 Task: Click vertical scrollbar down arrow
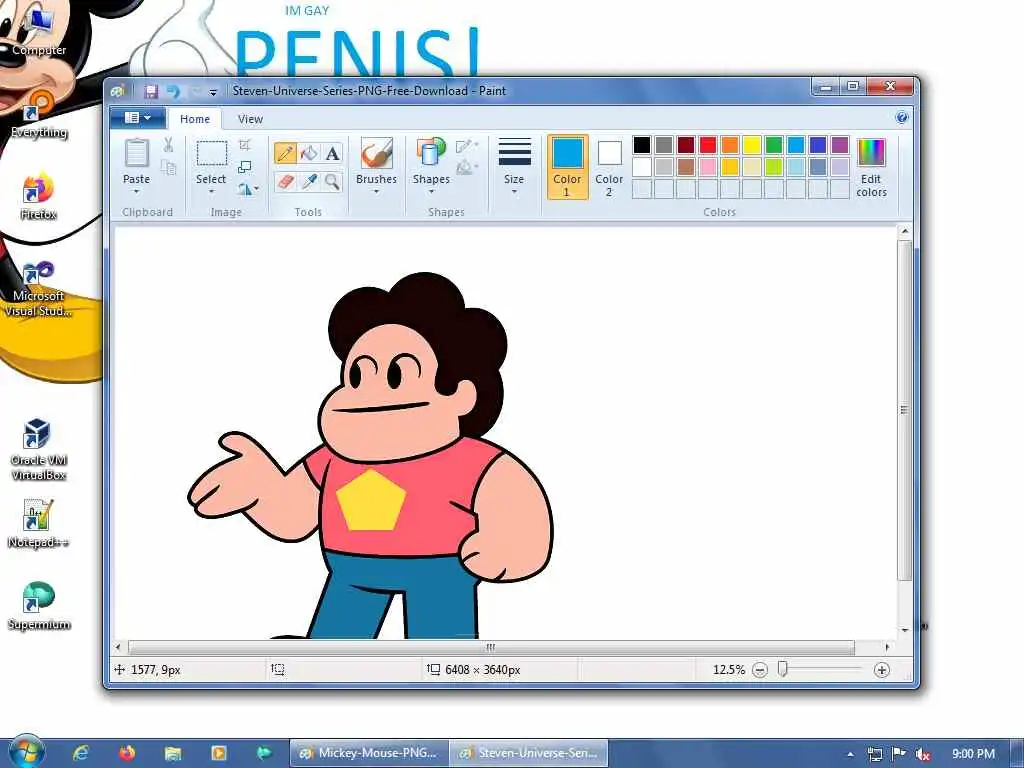(x=904, y=630)
